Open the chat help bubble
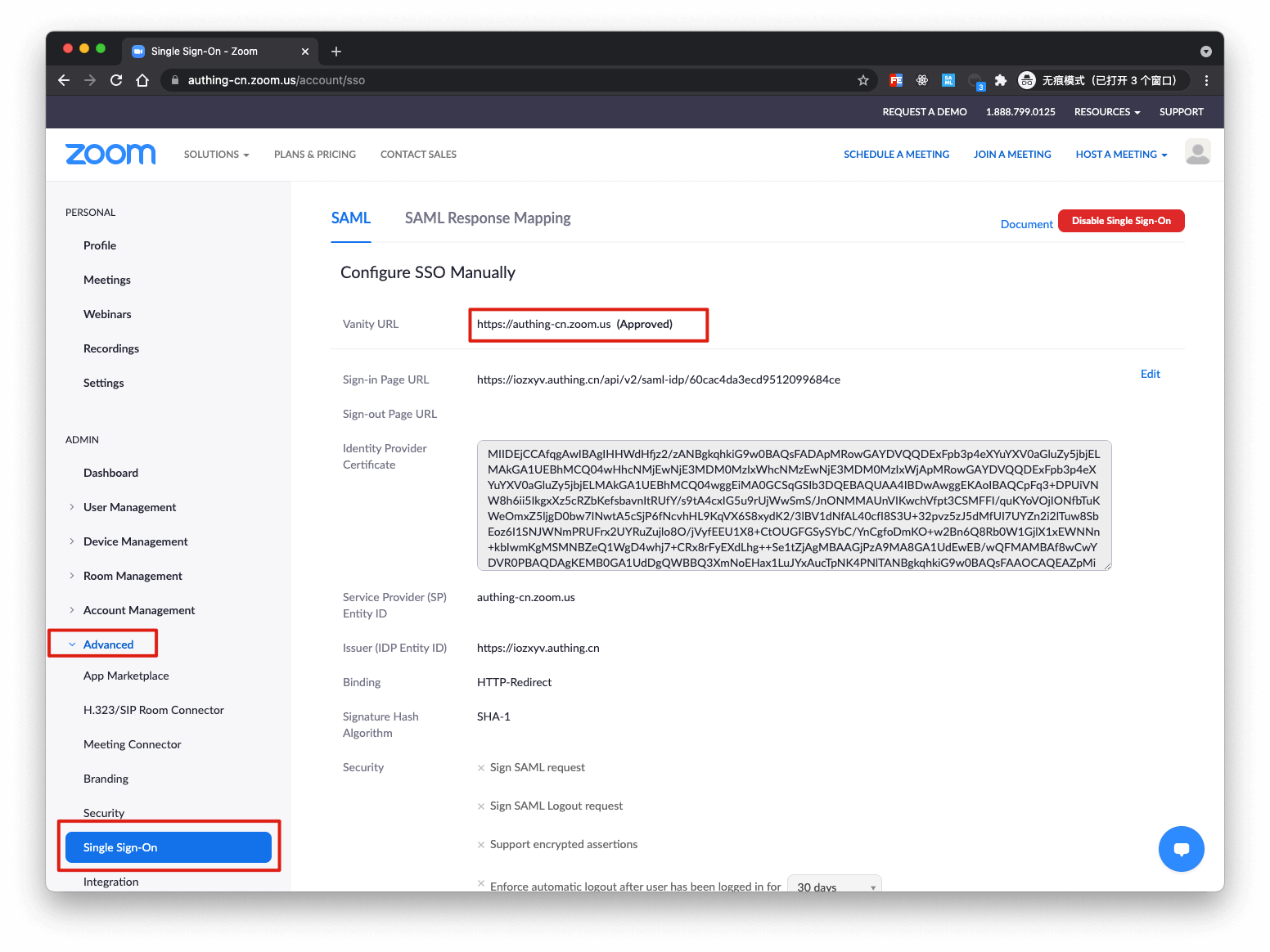The width and height of the screenshot is (1270, 952). [x=1181, y=849]
